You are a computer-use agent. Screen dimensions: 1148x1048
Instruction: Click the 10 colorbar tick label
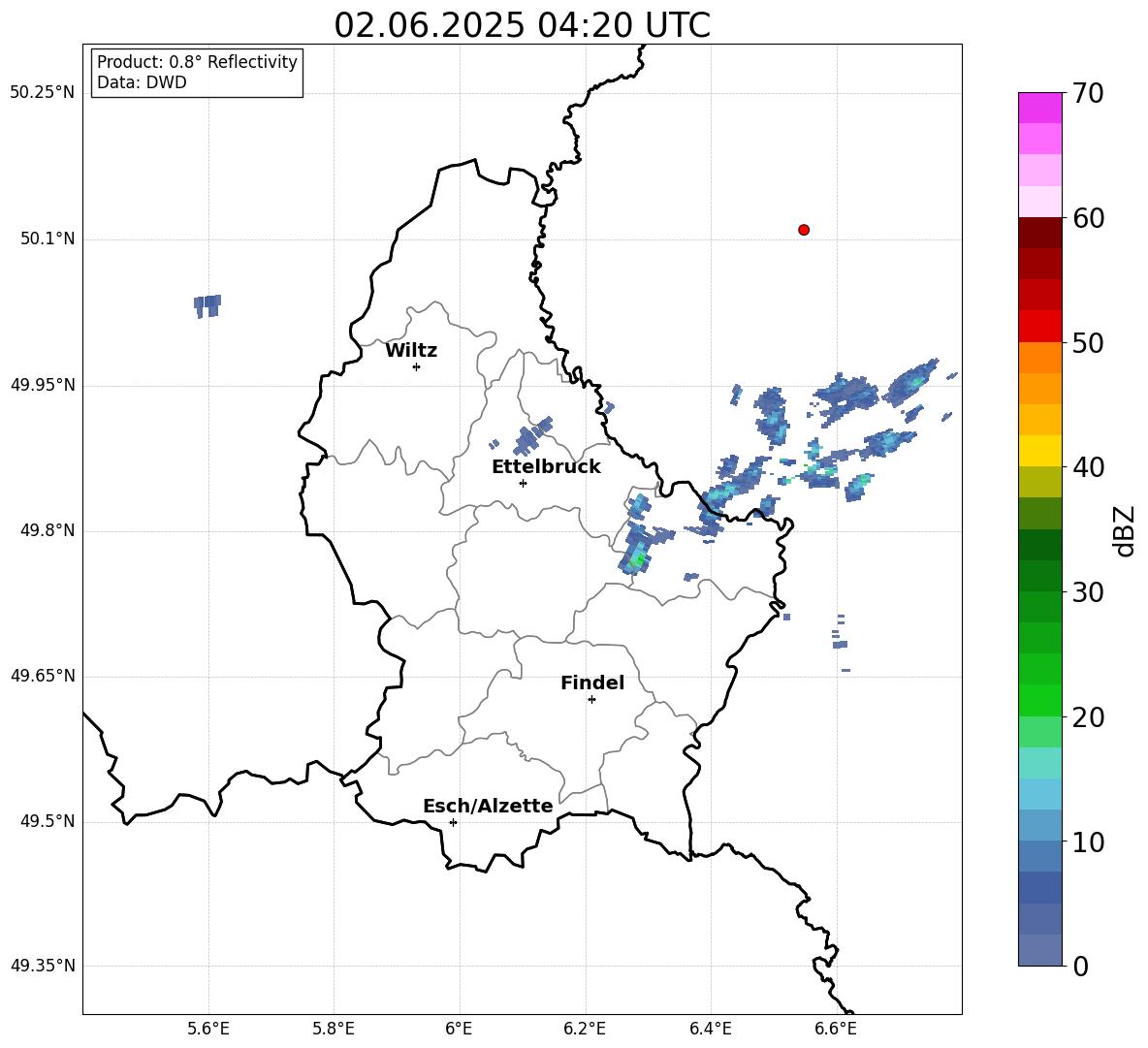click(1088, 842)
